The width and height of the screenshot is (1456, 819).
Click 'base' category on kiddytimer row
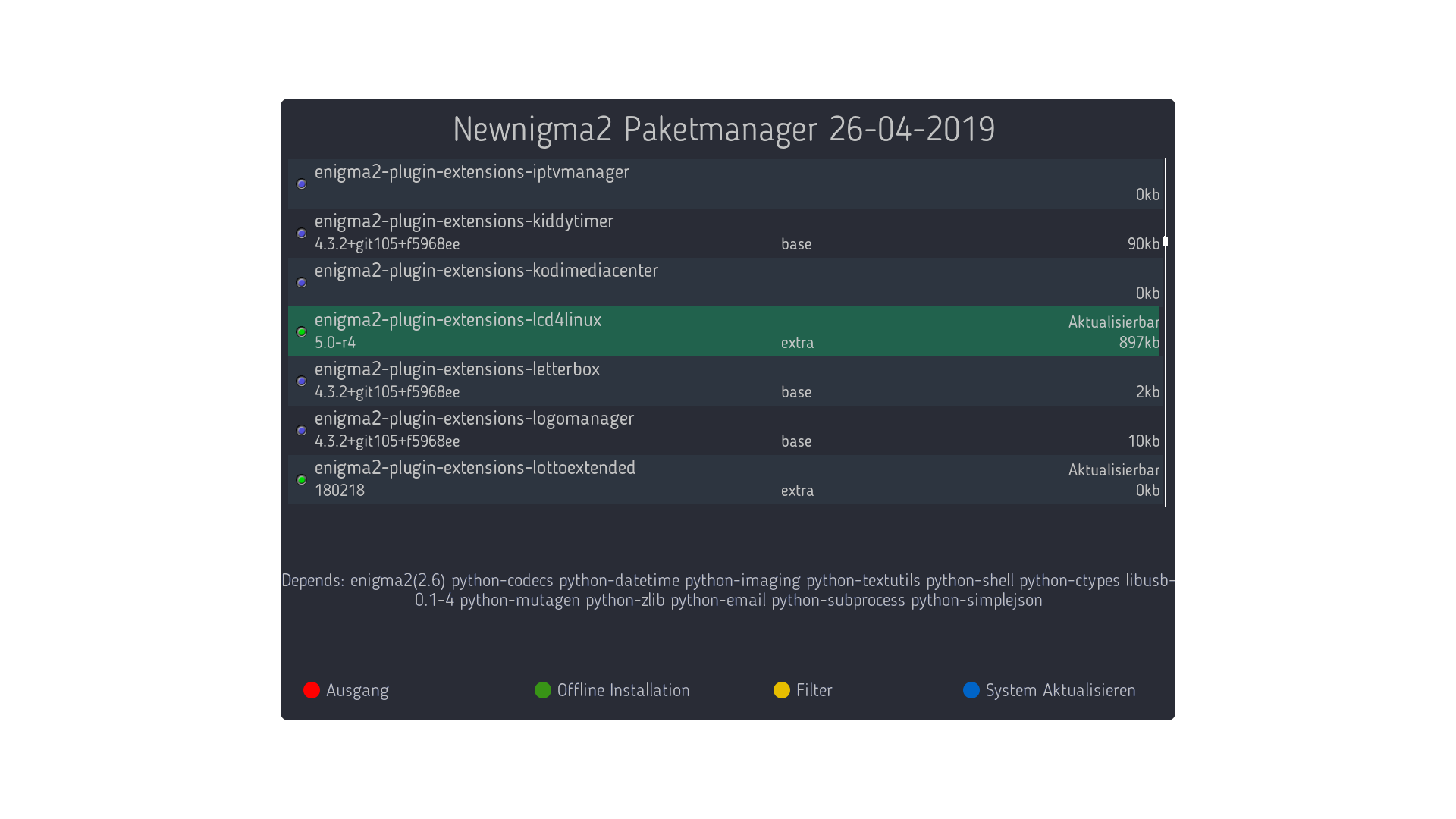coord(796,243)
